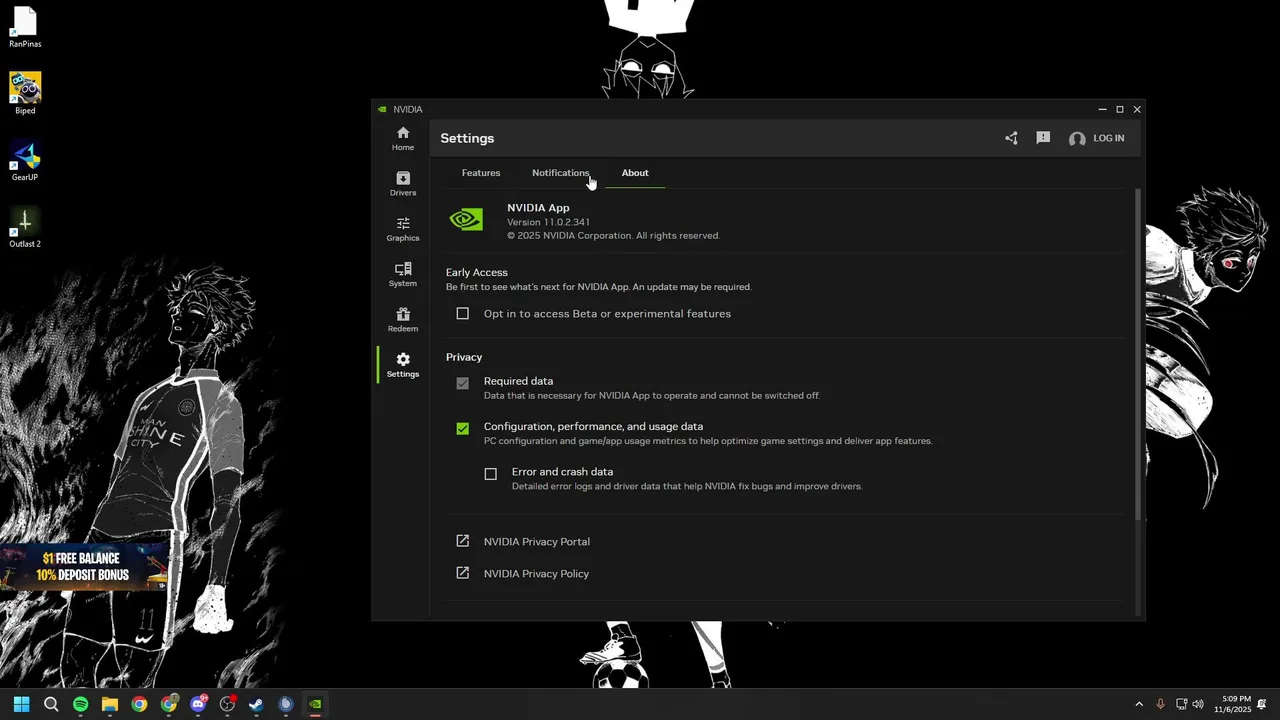Viewport: 1280px width, 720px height.
Task: Select the About tab
Action: [x=635, y=173]
